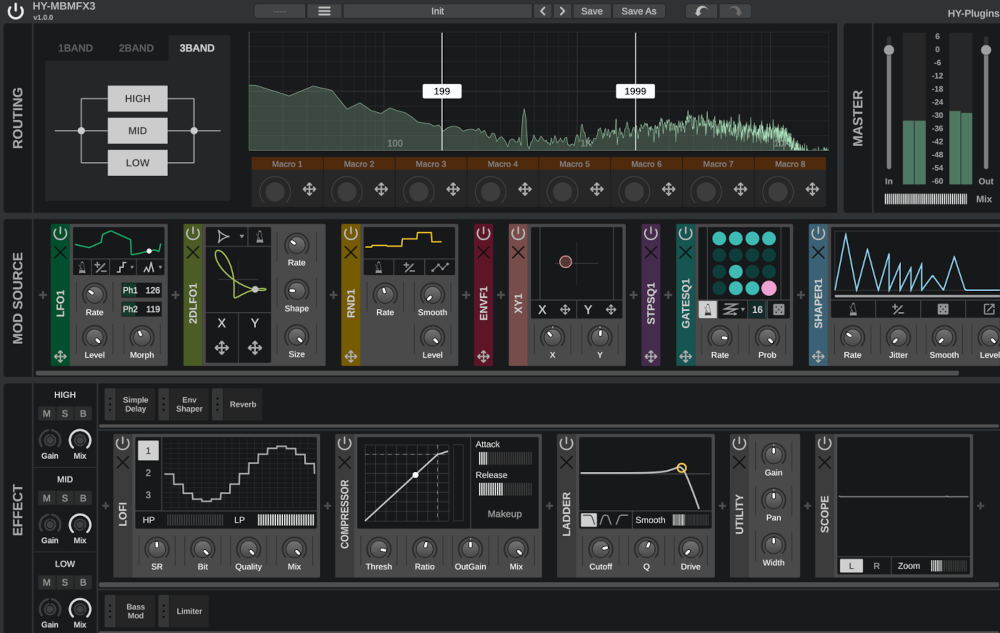Viewport: 1000px width, 633px height.
Task: Mute the HIGH band with its M button
Action: [x=45, y=411]
